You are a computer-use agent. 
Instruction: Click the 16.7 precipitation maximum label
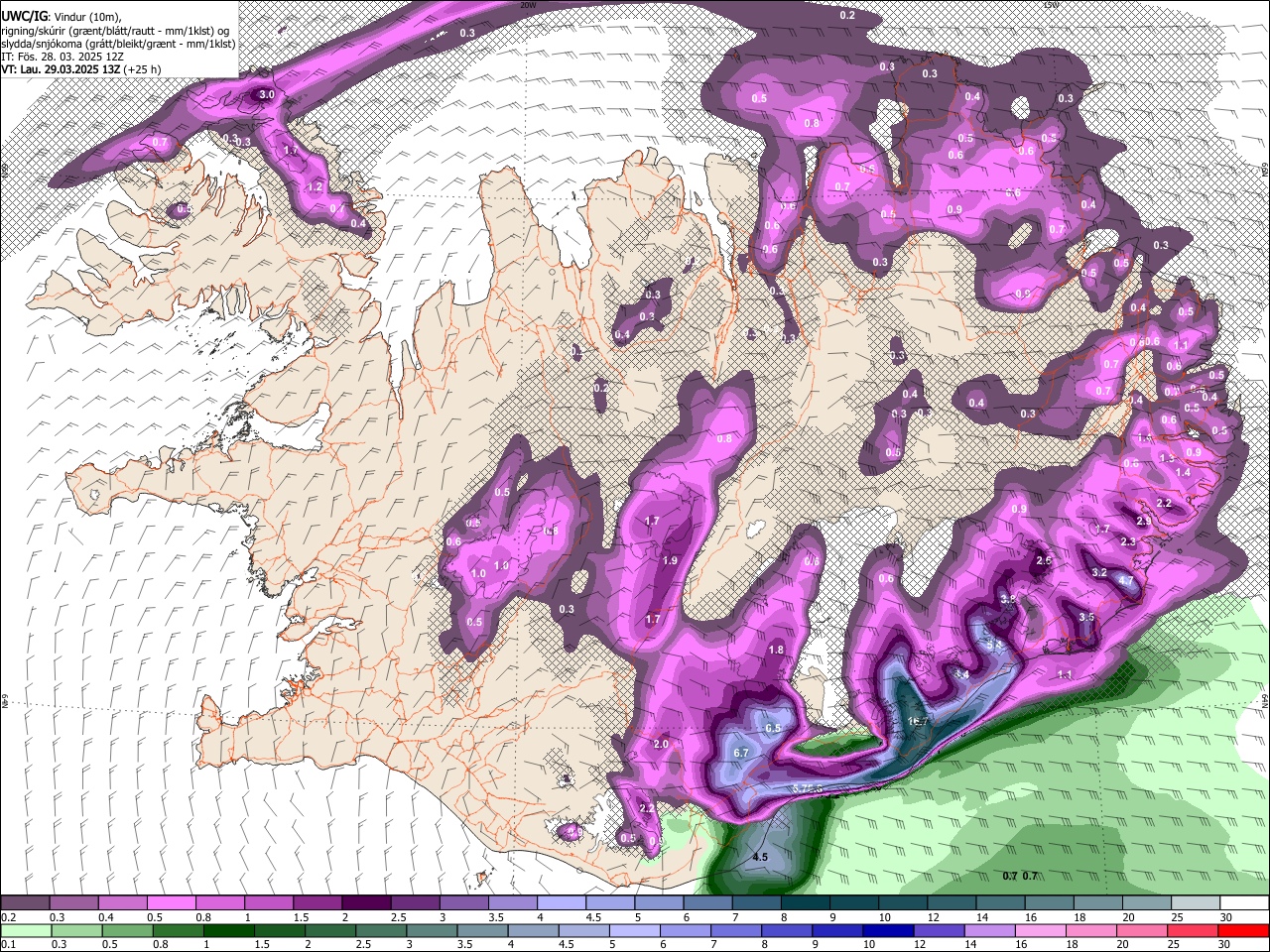pyautogui.click(x=918, y=721)
